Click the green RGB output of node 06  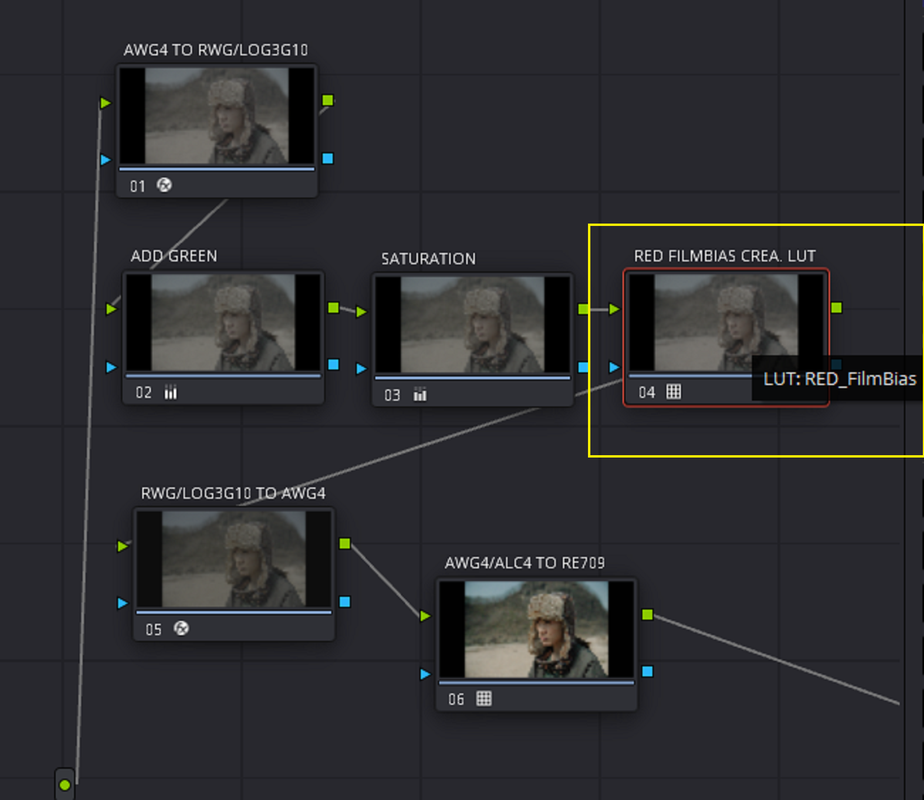pos(648,614)
